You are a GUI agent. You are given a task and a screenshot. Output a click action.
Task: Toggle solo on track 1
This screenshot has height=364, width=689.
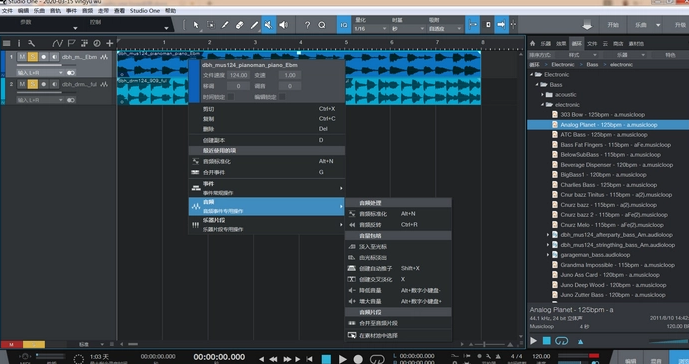33,57
